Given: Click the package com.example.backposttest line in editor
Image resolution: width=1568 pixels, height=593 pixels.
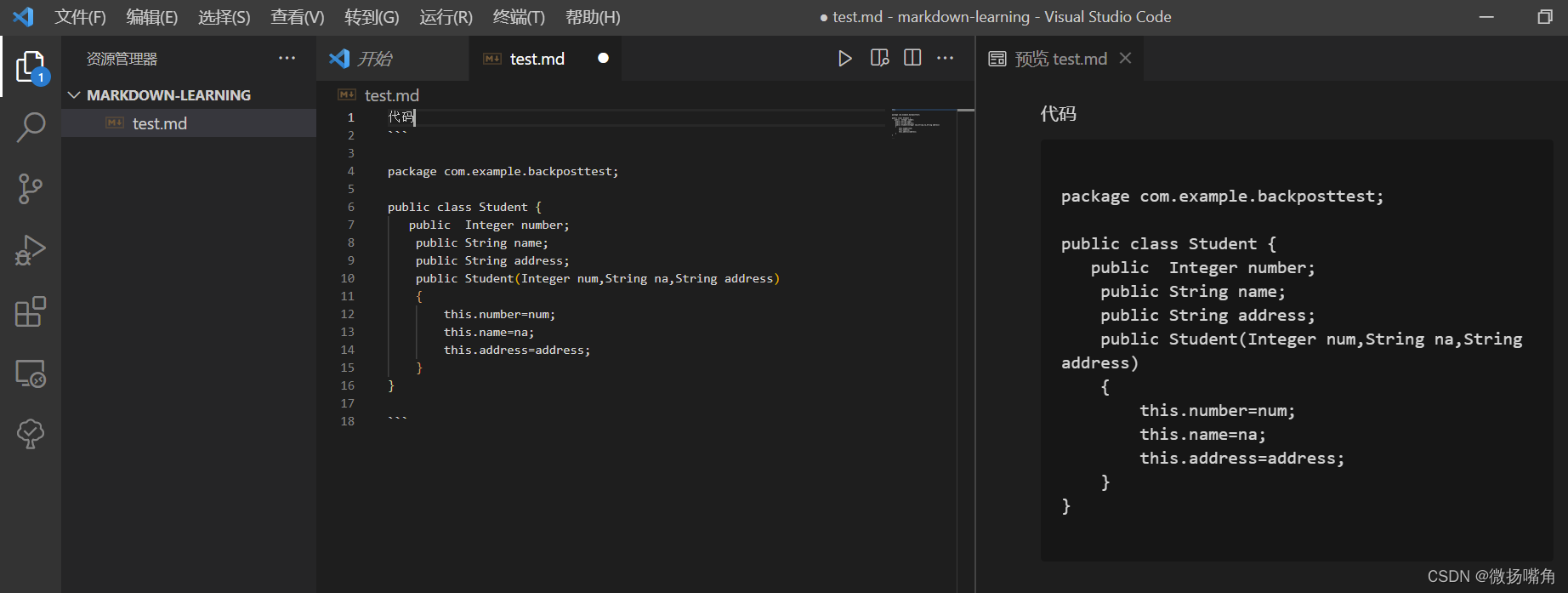Looking at the screenshot, I should point(503,171).
